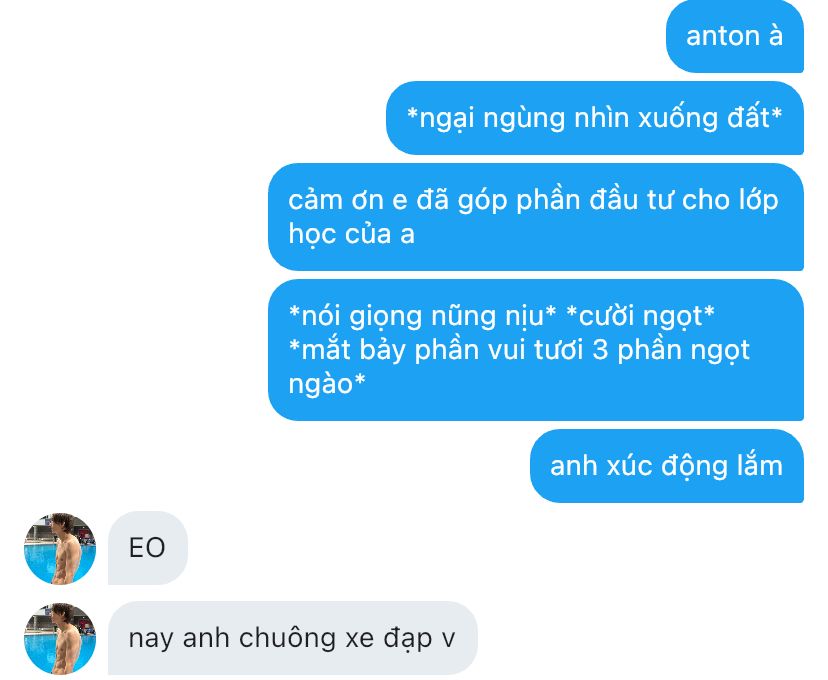Select the '*nói giọng nũng nịu*' message bubble
This screenshot has width=828, height=680.
[536, 350]
